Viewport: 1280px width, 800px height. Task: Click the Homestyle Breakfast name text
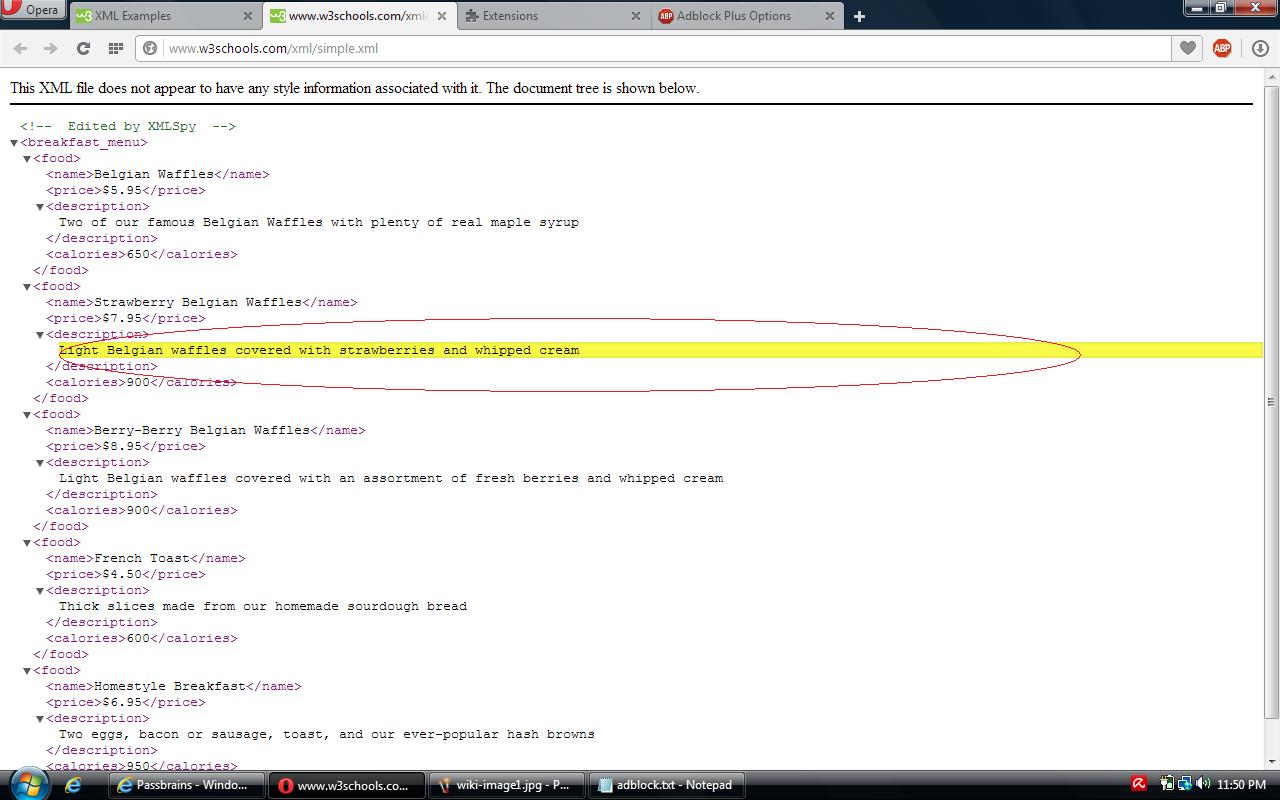tap(170, 686)
